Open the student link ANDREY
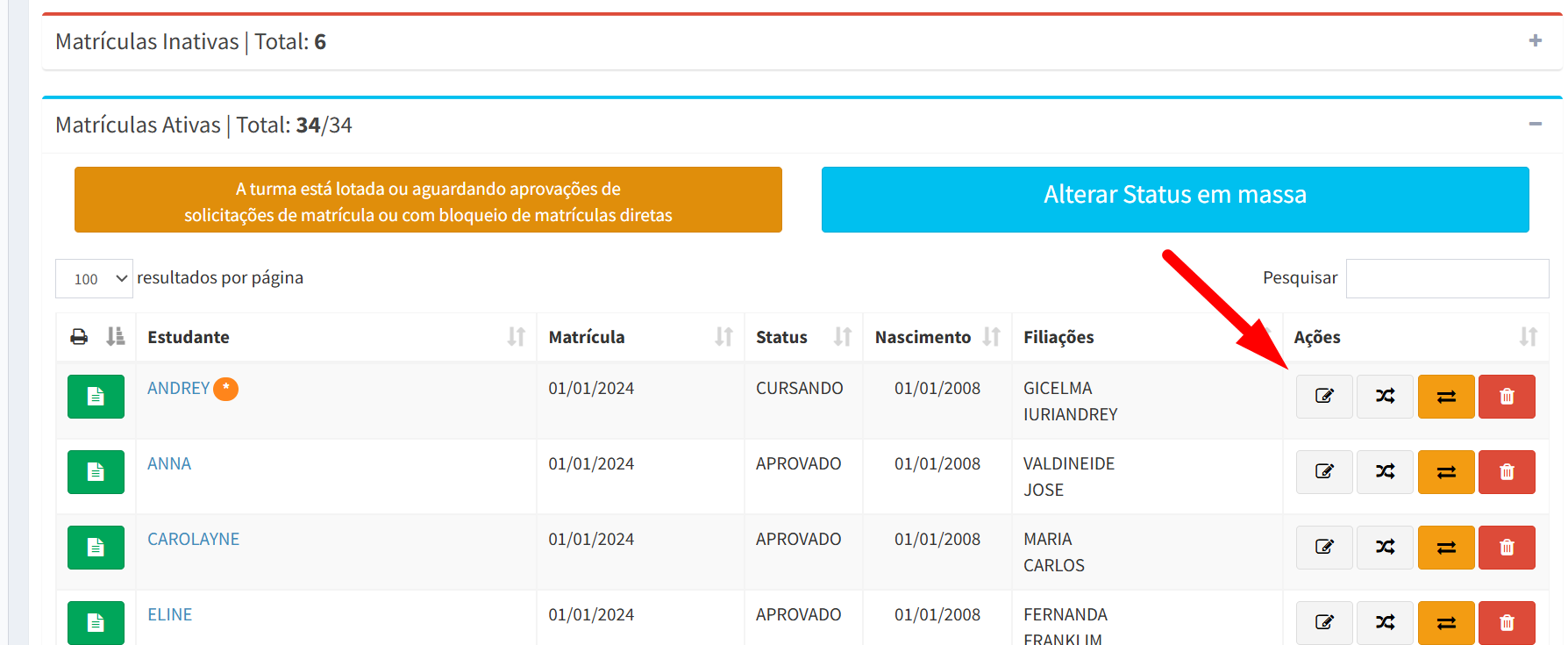The image size is (1568, 645). [x=178, y=388]
